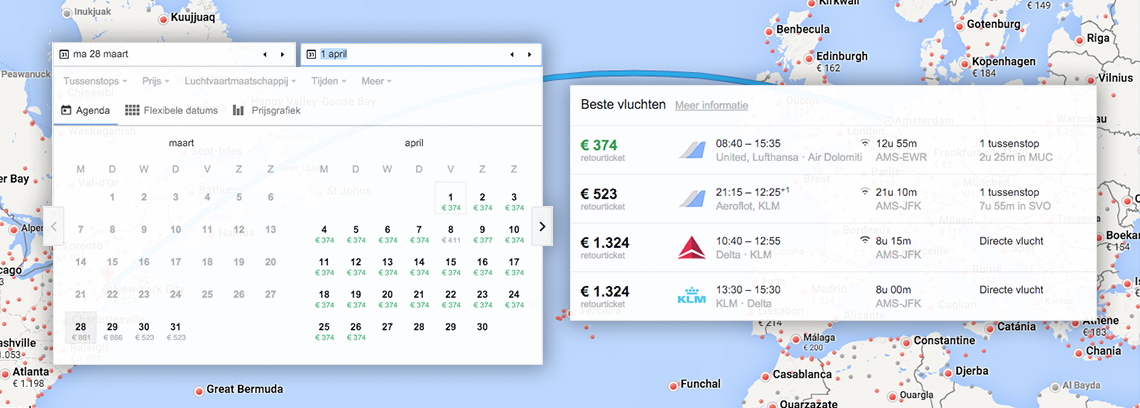The height and width of the screenshot is (408, 1140).
Task: Click the Gotenburg map marker
Action: point(959,25)
